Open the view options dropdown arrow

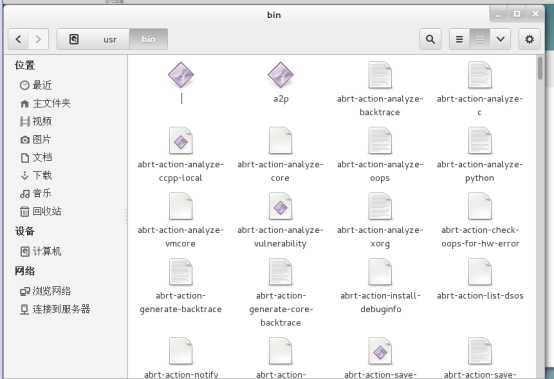tap(500, 39)
